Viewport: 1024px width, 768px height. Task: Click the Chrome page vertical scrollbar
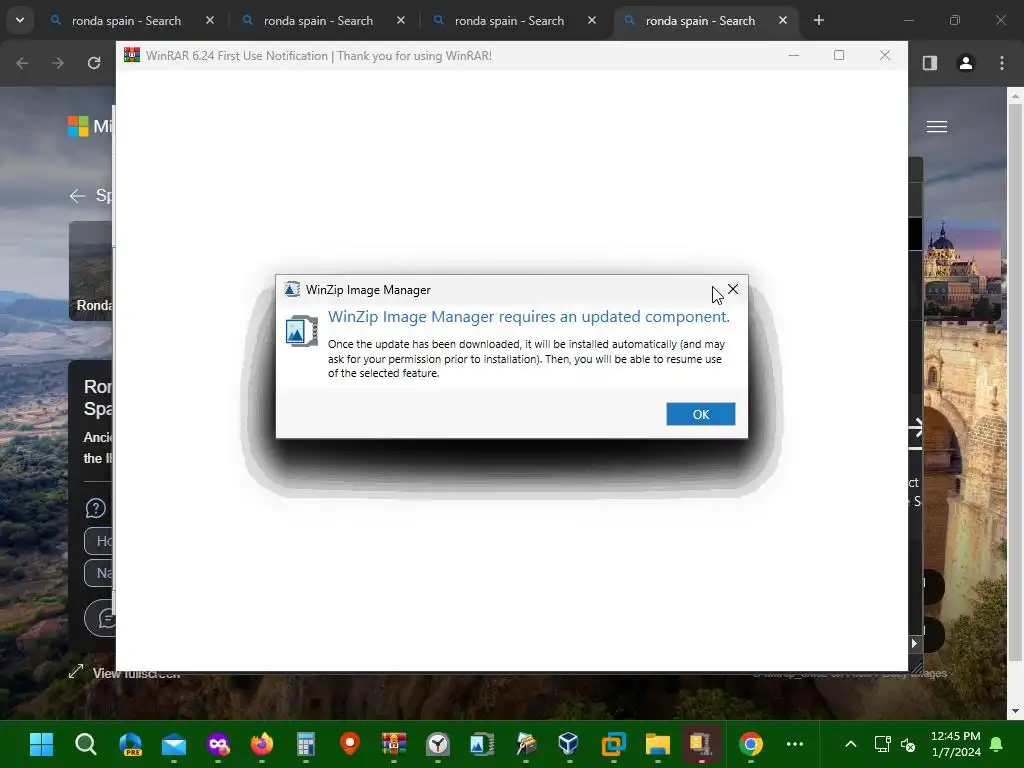1015,382
